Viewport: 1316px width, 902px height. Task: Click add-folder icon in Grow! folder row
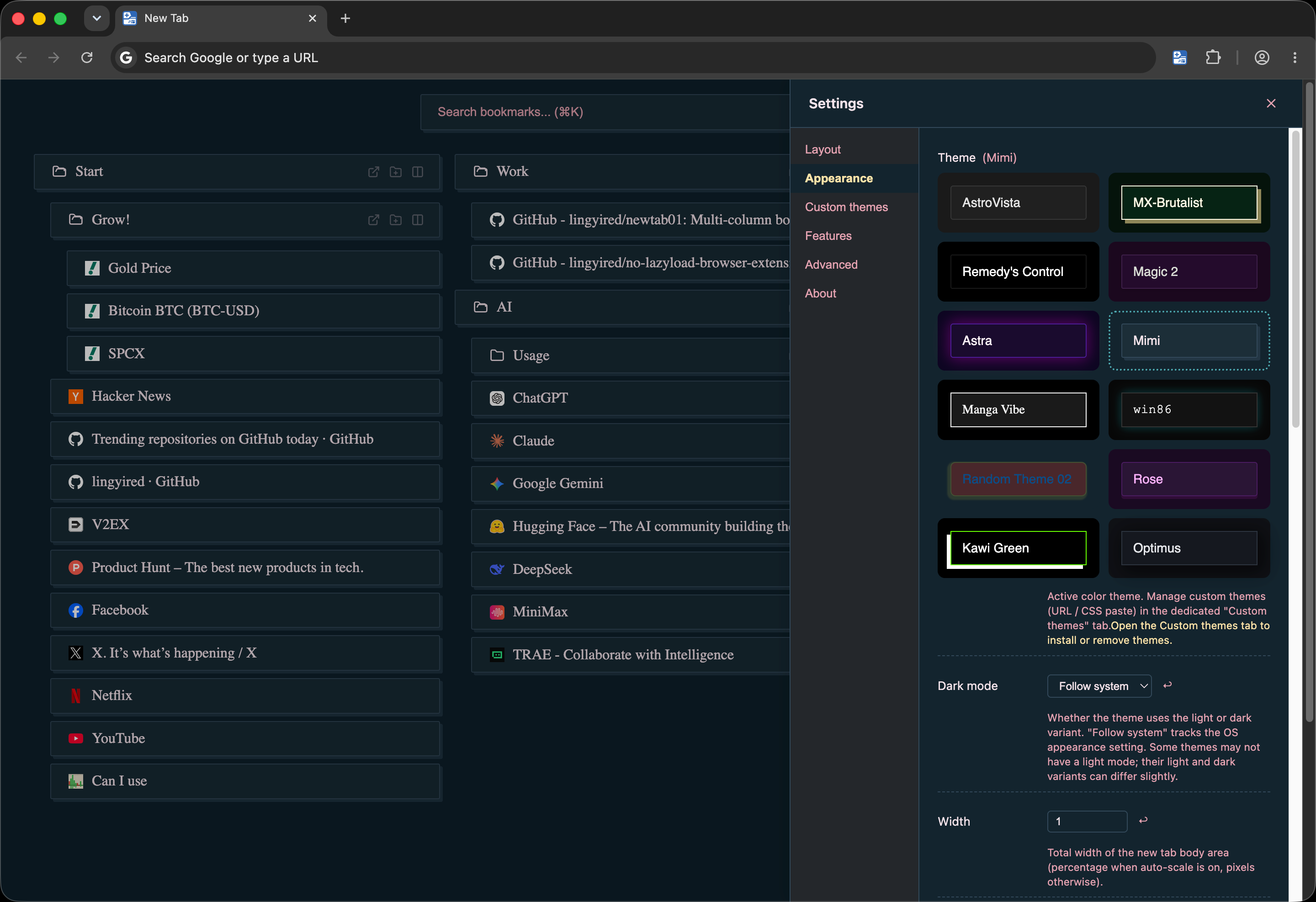pos(395,220)
